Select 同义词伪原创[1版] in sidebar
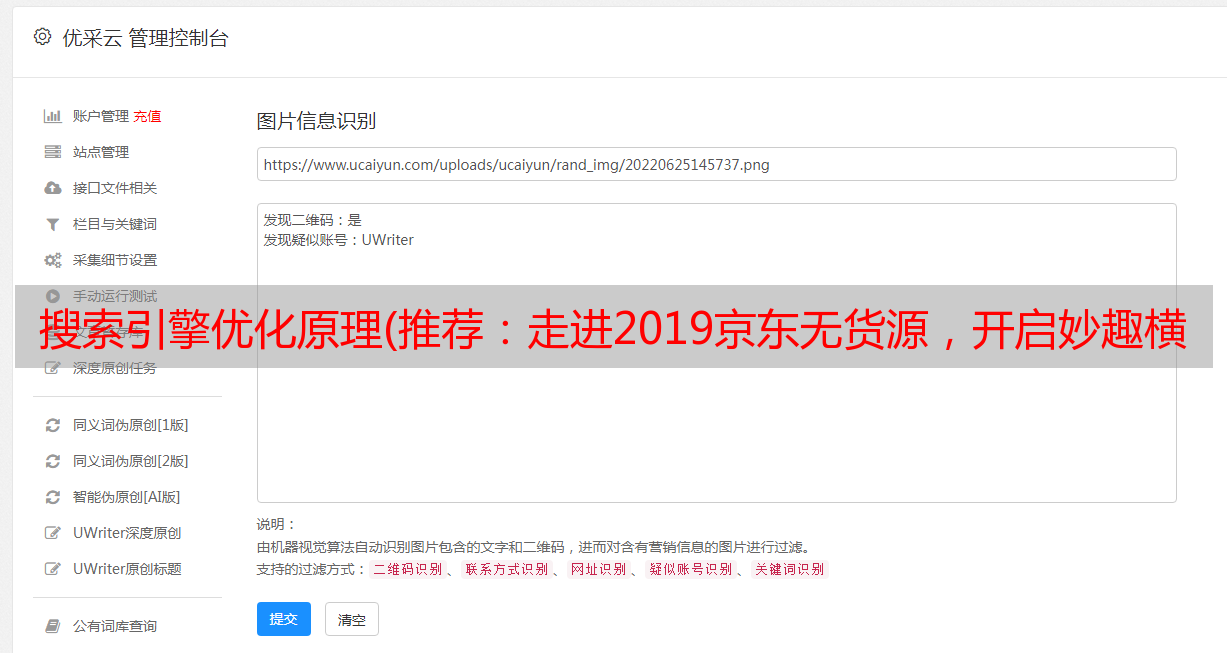Image resolution: width=1227 pixels, height=653 pixels. (131, 425)
